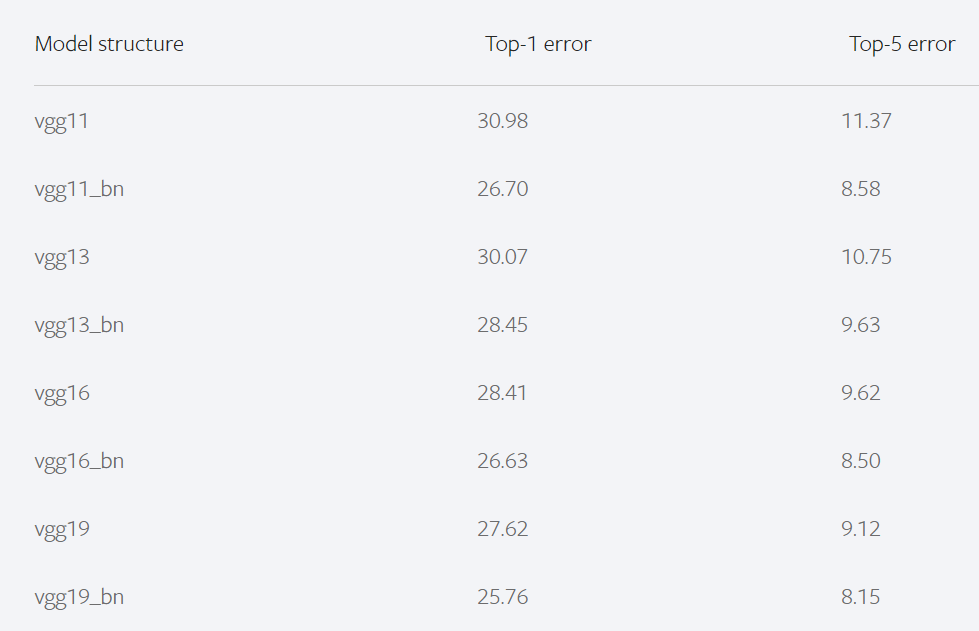The image size is (979, 631).
Task: Click the Model structure column header
Action: [x=109, y=44]
